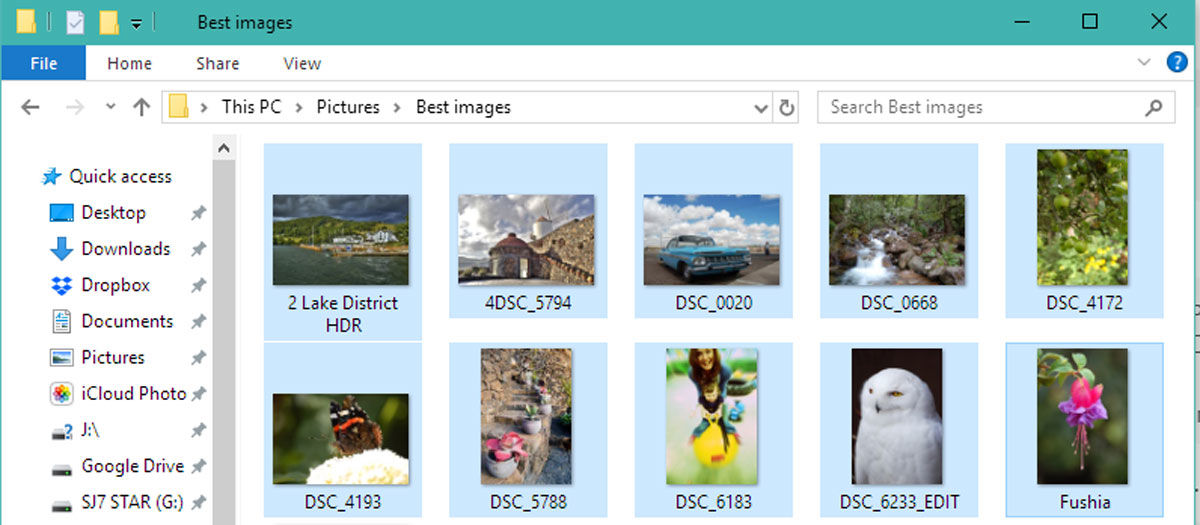Unpin SJ7 STAR drive via pin icon

coord(198,502)
